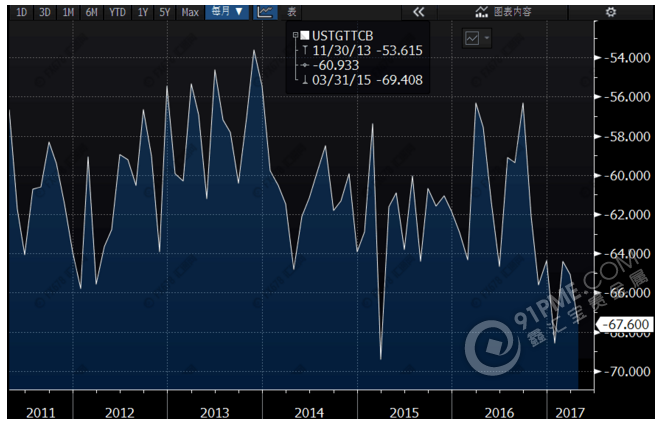Click the low-value marker icon in legend

(306, 76)
